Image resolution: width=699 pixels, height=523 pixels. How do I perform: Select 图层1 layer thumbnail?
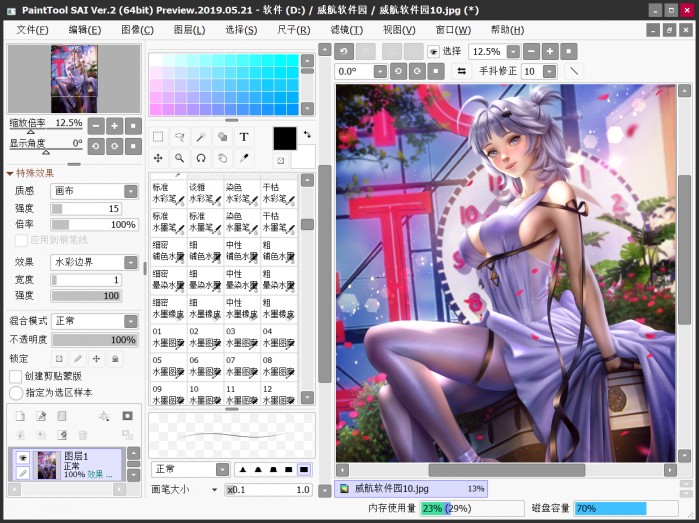47,465
